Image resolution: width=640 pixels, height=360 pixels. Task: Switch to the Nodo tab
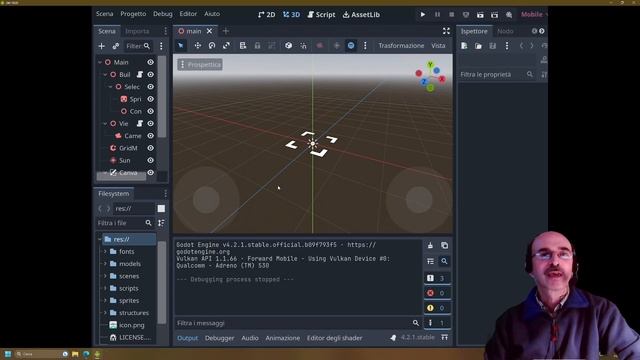tap(505, 31)
